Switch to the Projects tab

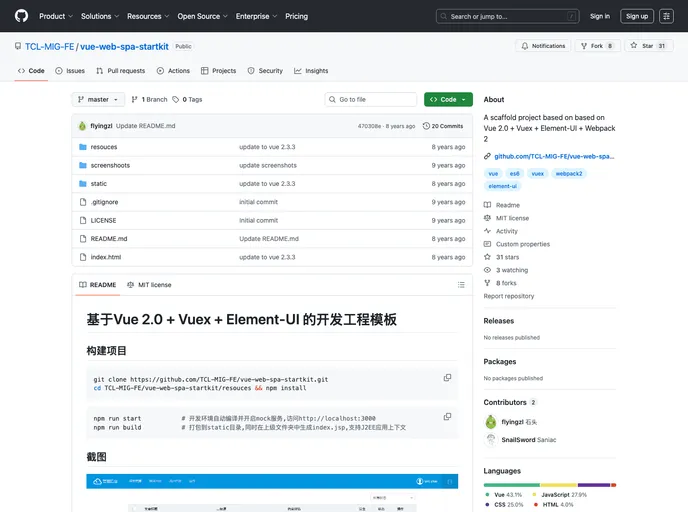(219, 71)
